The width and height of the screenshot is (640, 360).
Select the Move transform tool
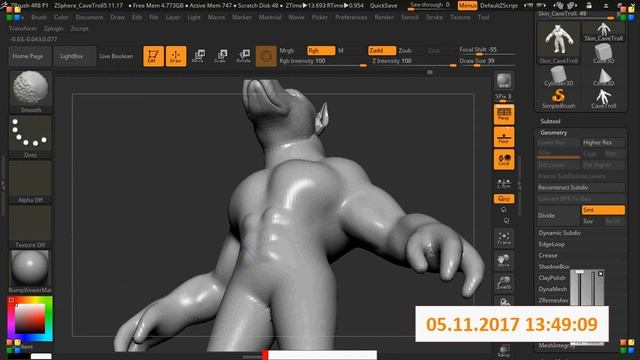pos(198,56)
